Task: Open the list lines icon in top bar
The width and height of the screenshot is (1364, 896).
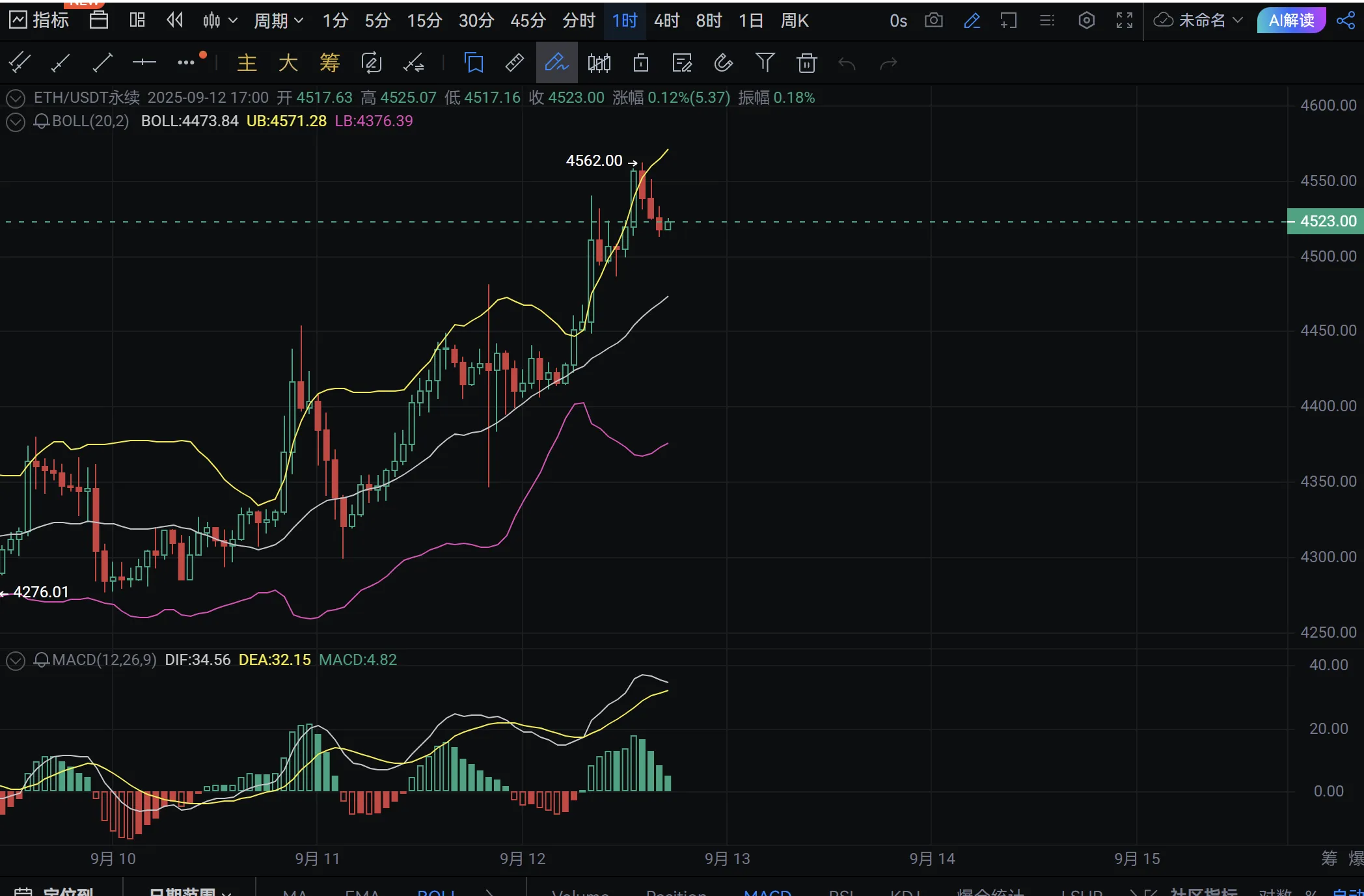Action: pos(1047,21)
